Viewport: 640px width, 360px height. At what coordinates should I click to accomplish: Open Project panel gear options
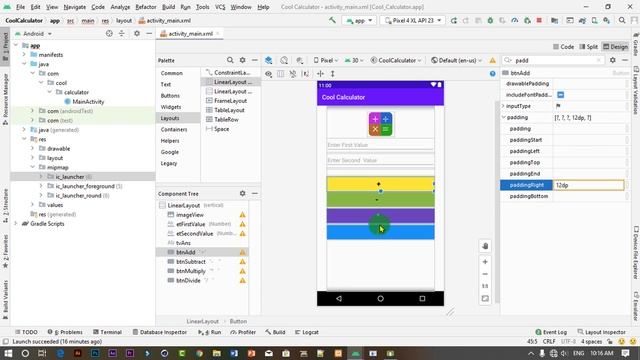click(x=137, y=33)
